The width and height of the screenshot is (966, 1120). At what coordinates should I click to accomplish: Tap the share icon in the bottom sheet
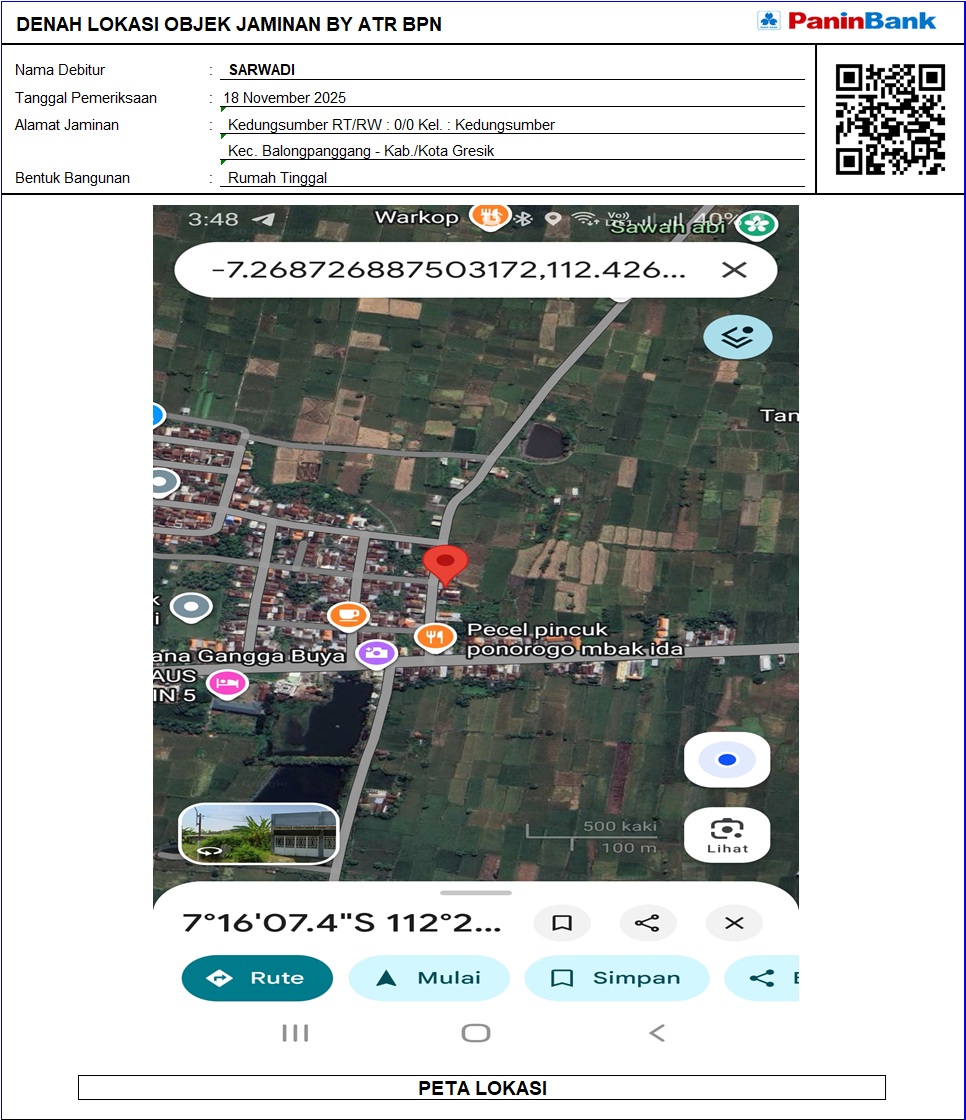(x=647, y=923)
